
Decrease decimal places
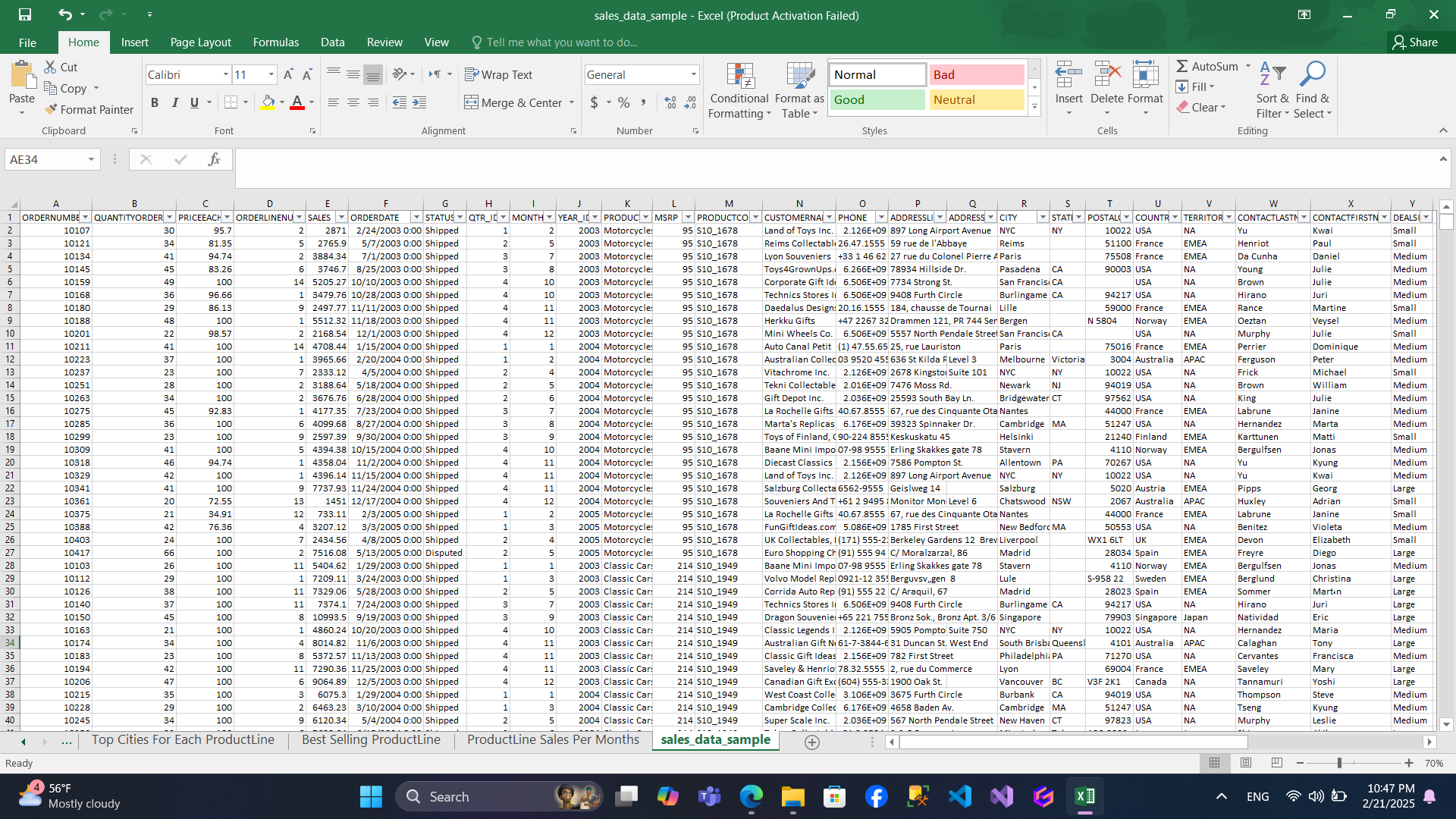coord(690,102)
